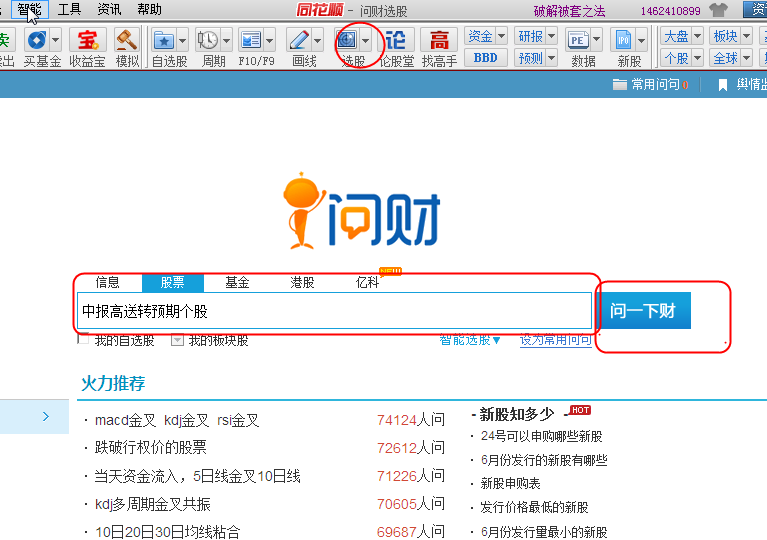The height and width of the screenshot is (540, 767).
Task: Click the 选股 stock picker icon
Action: coord(347,40)
